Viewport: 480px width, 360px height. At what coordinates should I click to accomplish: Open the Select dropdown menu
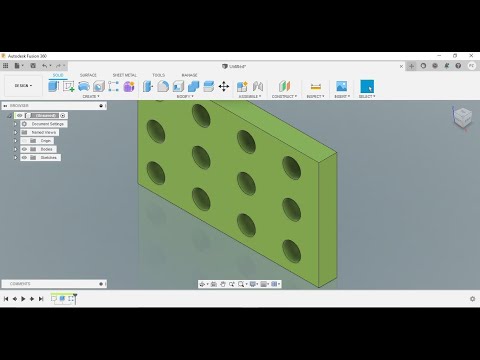point(367,96)
